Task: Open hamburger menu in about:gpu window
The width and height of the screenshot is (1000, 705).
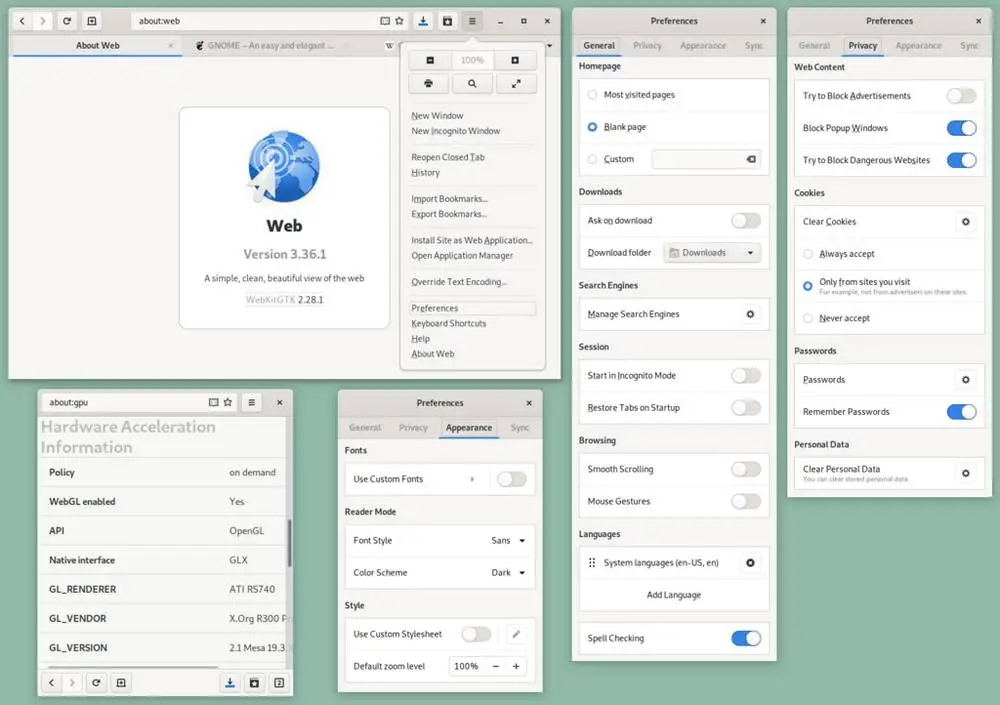Action: click(x=251, y=403)
